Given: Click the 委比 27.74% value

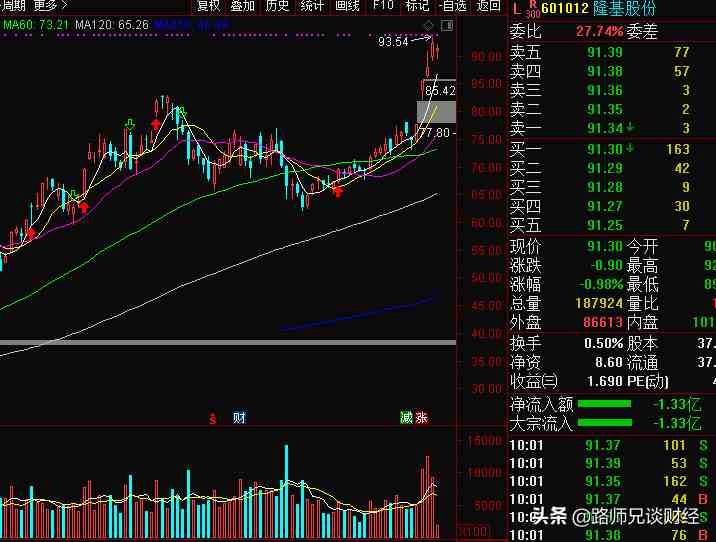Looking at the screenshot, I should (x=600, y=31).
